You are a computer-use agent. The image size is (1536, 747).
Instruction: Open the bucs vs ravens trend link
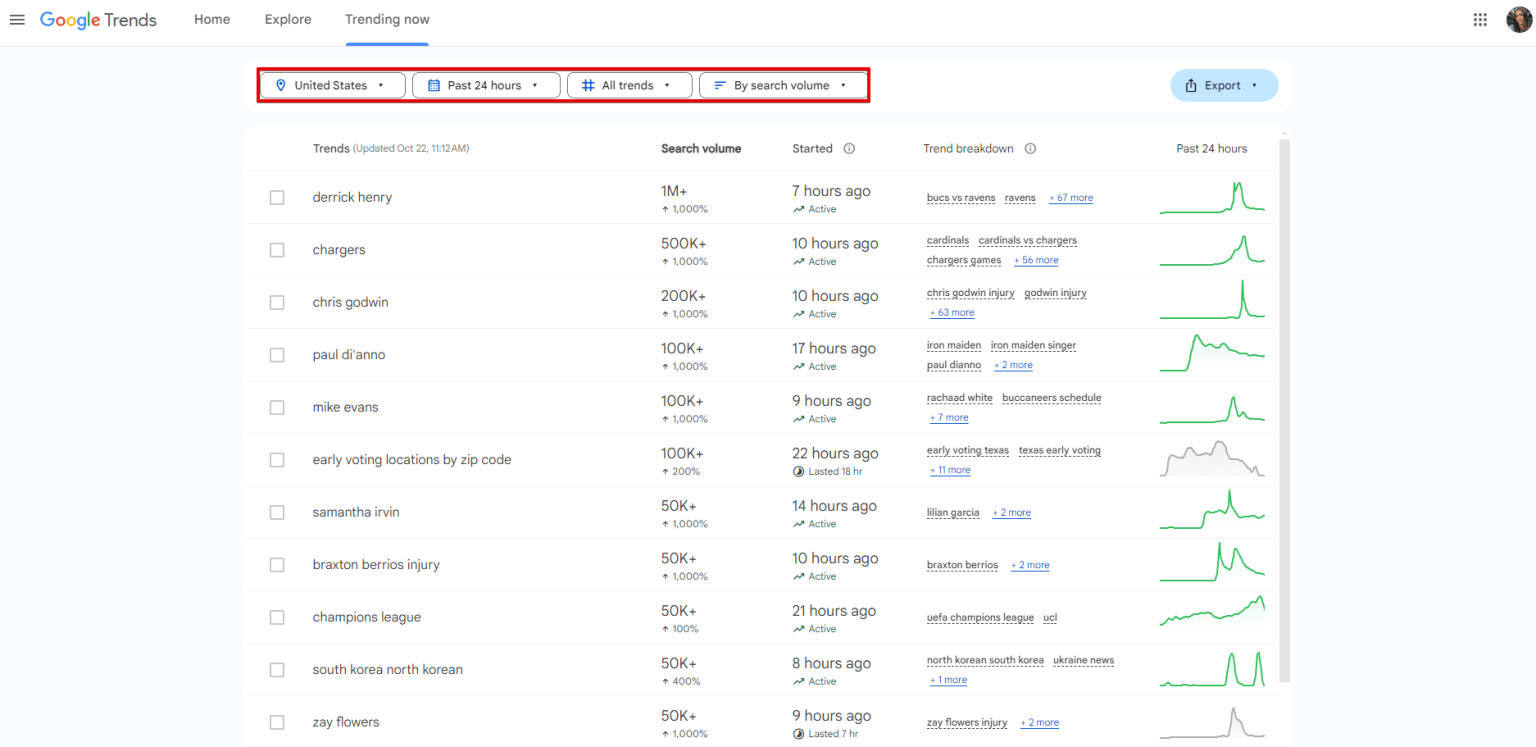960,197
